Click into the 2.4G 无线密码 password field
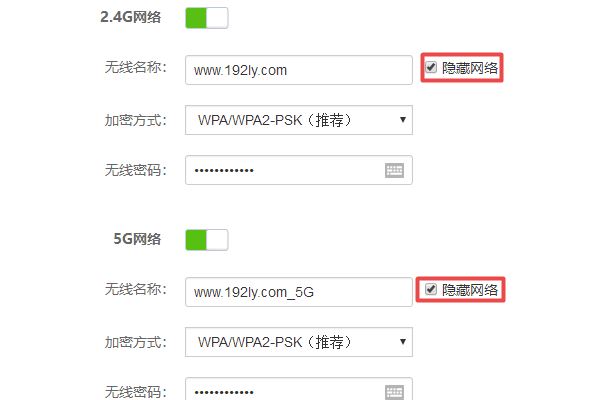This screenshot has height=400, width=600. click(x=299, y=170)
